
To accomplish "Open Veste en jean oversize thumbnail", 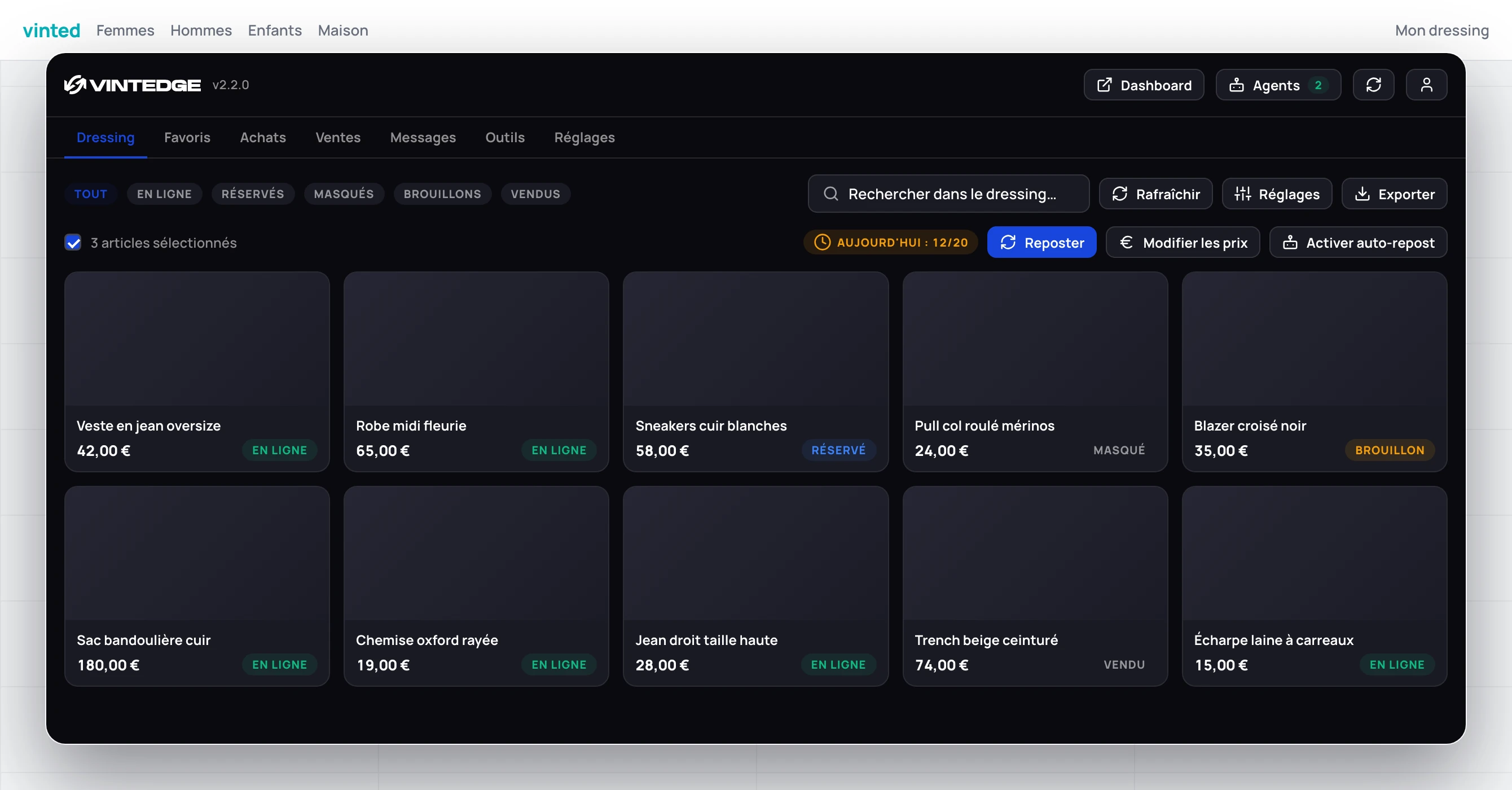I will [x=197, y=339].
